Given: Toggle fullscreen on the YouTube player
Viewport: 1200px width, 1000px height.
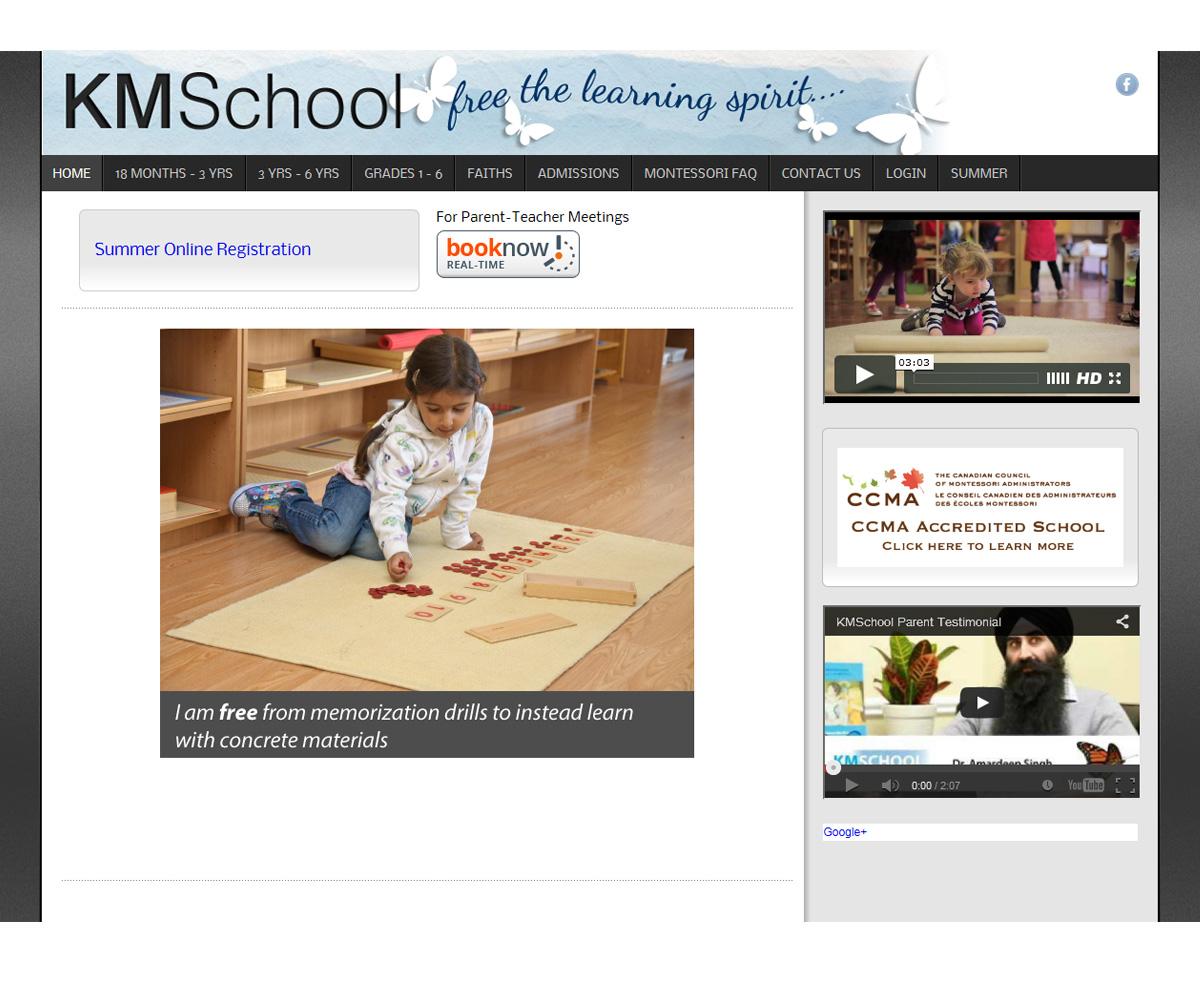Looking at the screenshot, I should pos(1125,785).
